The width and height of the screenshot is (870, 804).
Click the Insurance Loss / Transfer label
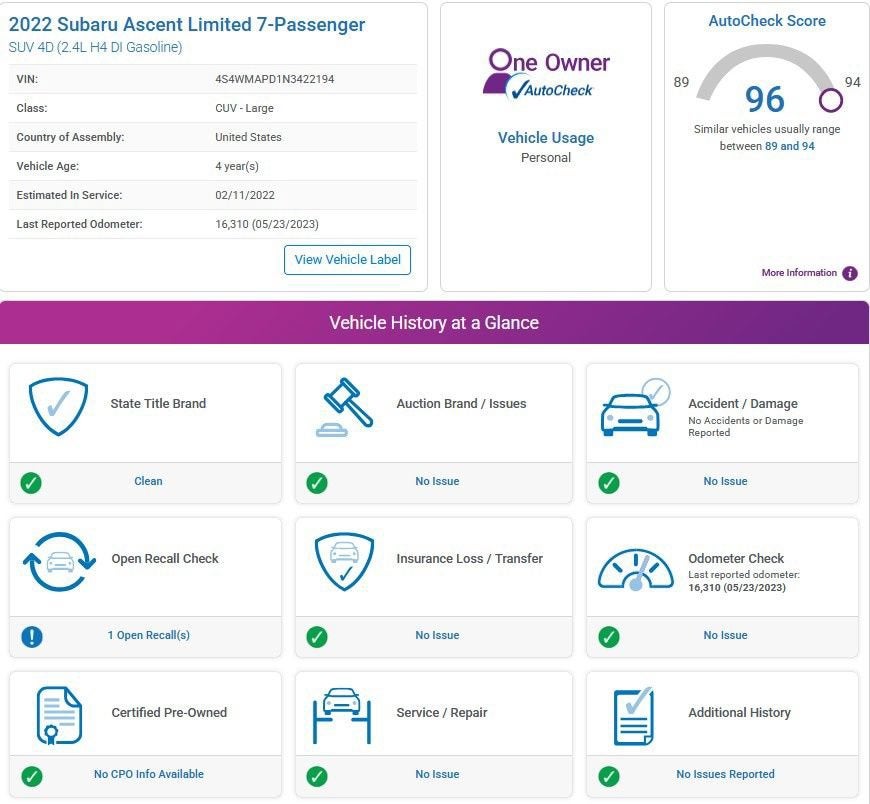[469, 558]
